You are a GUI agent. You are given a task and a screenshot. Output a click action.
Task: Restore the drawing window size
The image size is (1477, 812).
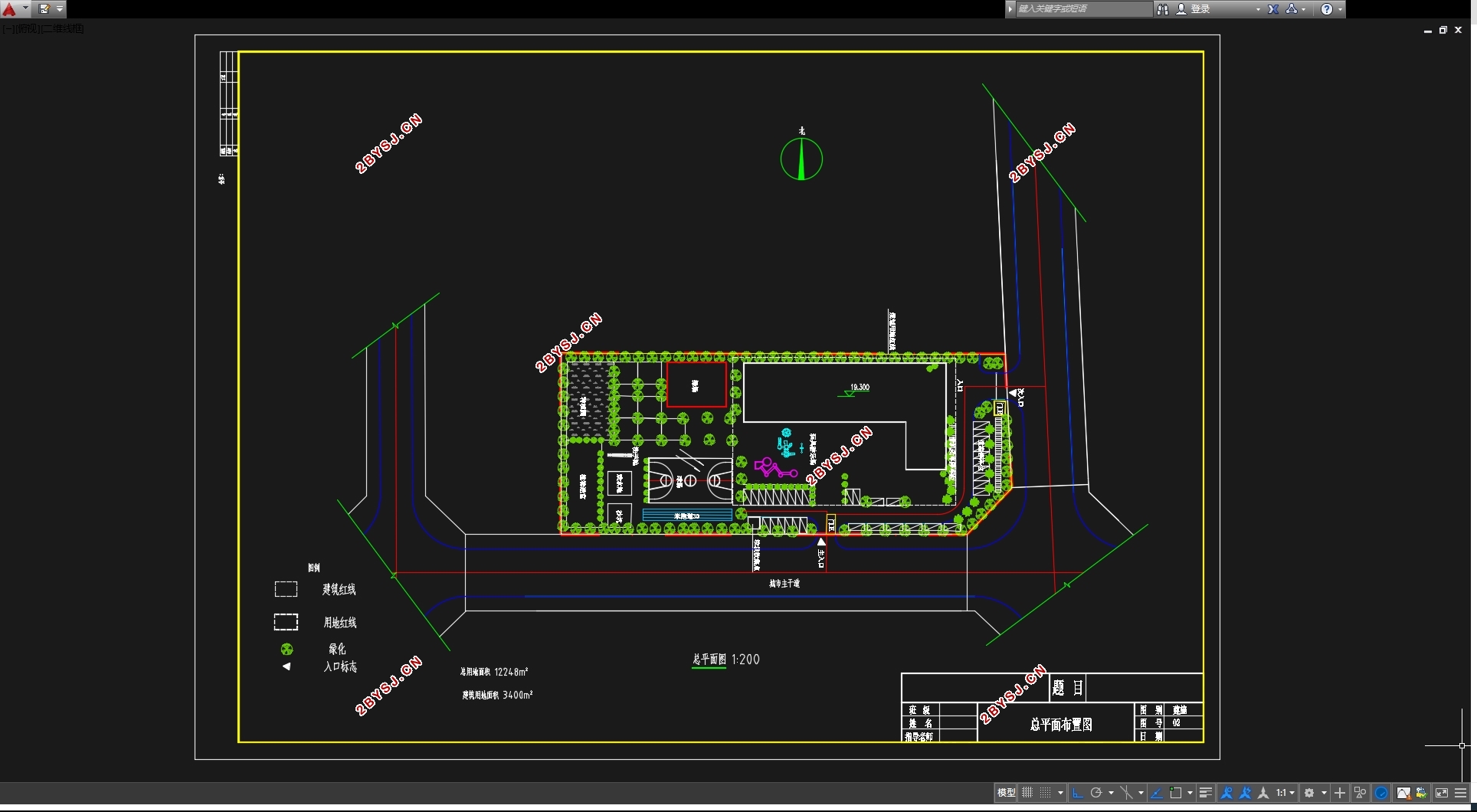1443,30
